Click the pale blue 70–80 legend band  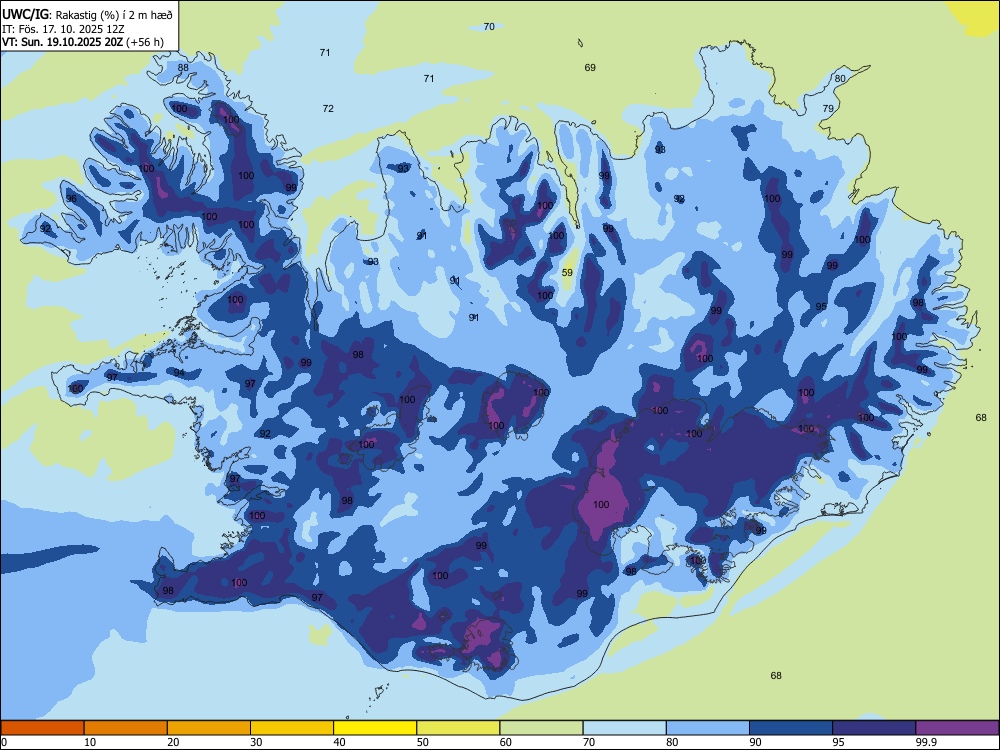coord(624,728)
